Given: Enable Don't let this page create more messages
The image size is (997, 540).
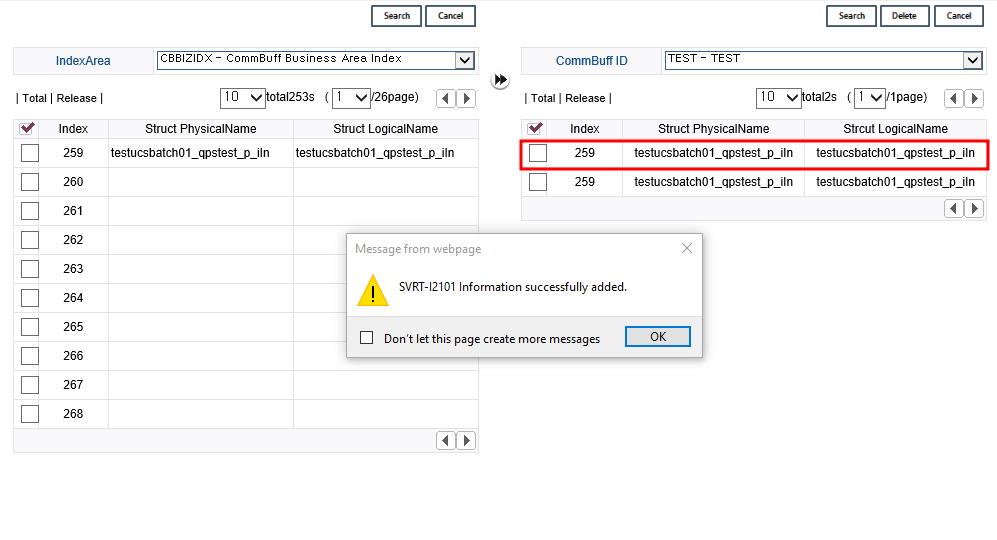Looking at the screenshot, I should [367, 338].
